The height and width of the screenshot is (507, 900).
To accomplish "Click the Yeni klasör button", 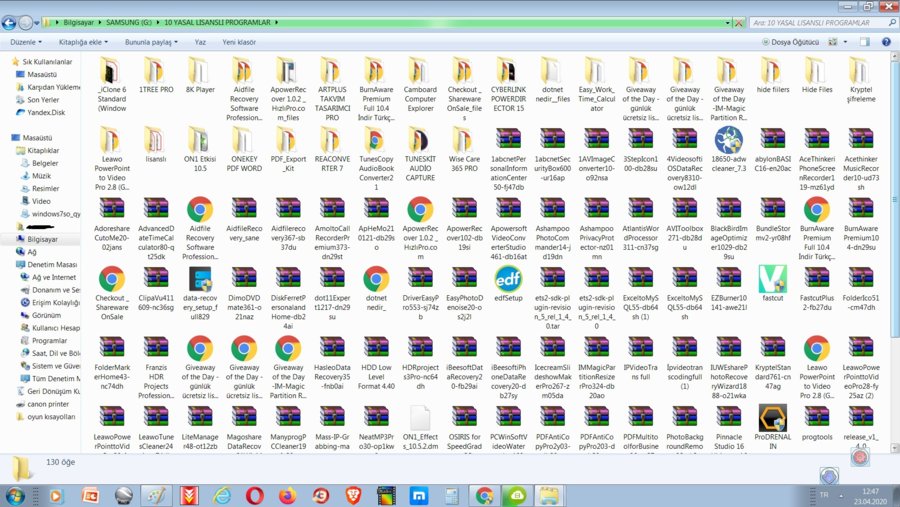I will pyautogui.click(x=239, y=43).
